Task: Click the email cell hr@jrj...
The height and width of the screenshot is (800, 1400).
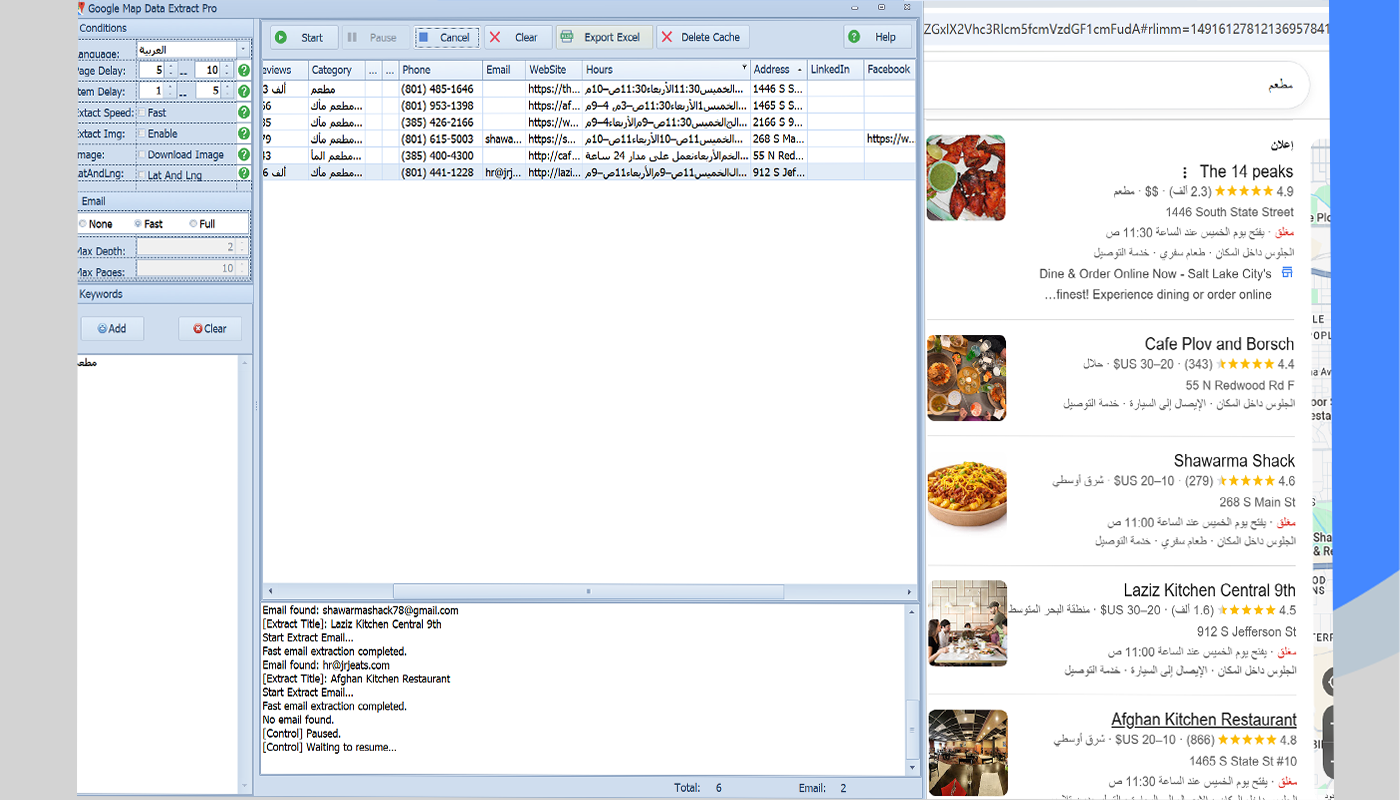Action: (504, 172)
